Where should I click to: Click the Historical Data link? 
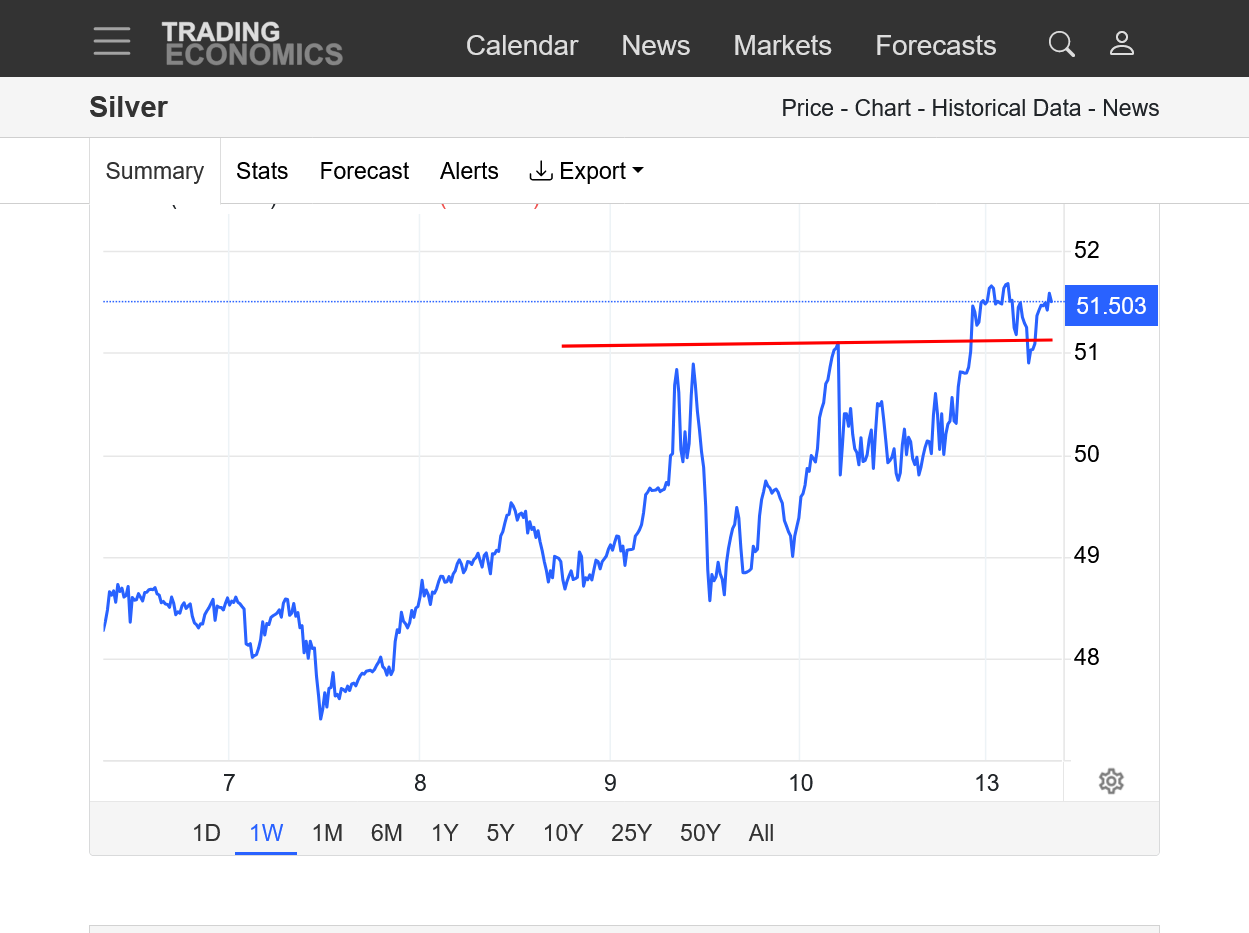(1006, 108)
